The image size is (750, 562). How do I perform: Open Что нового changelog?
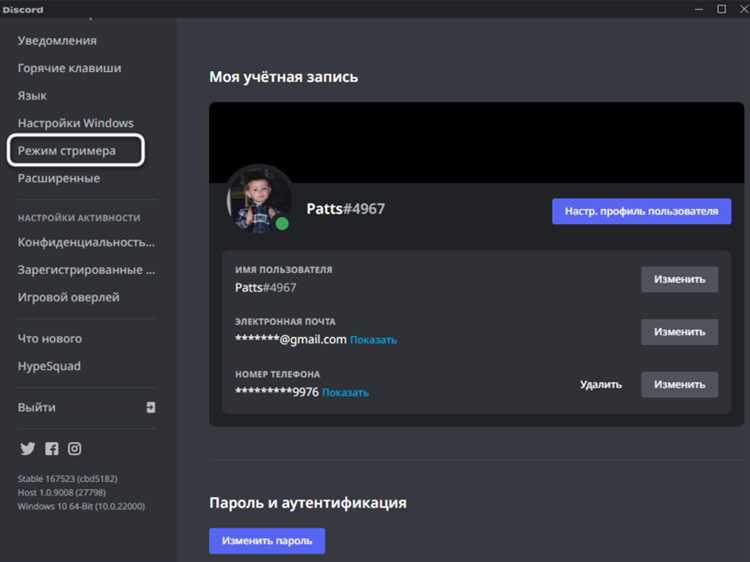pos(50,339)
